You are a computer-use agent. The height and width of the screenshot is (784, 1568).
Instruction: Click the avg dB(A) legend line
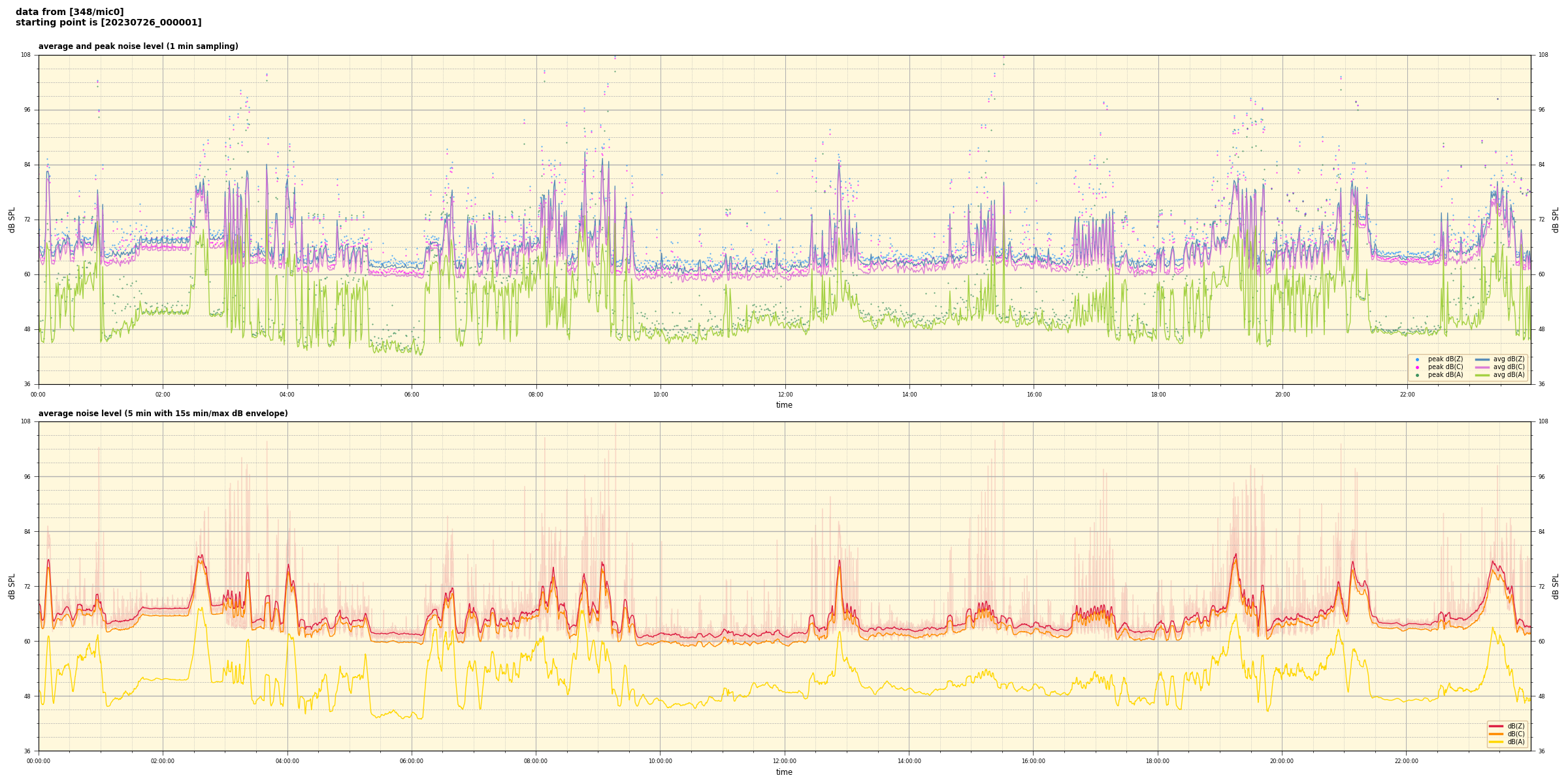click(1482, 375)
